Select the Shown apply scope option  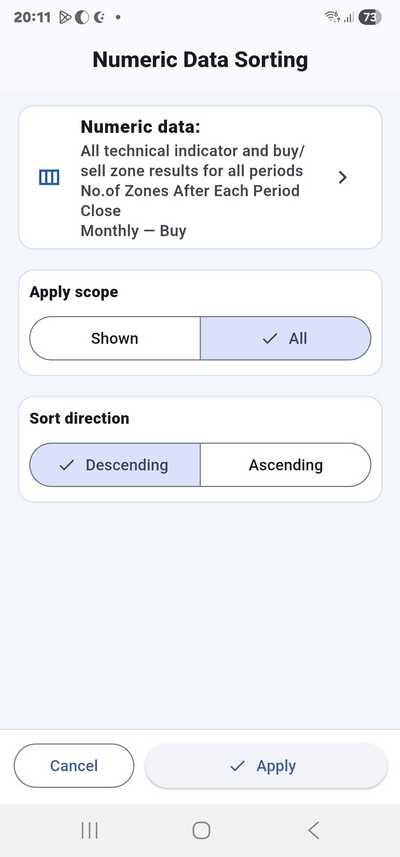pyautogui.click(x=115, y=338)
